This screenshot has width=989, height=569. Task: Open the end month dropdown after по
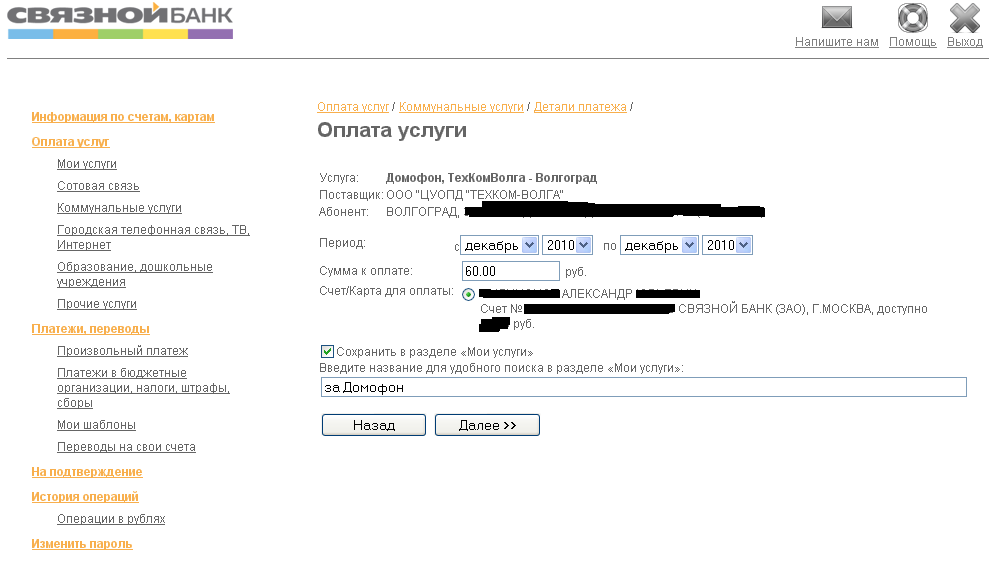click(659, 245)
